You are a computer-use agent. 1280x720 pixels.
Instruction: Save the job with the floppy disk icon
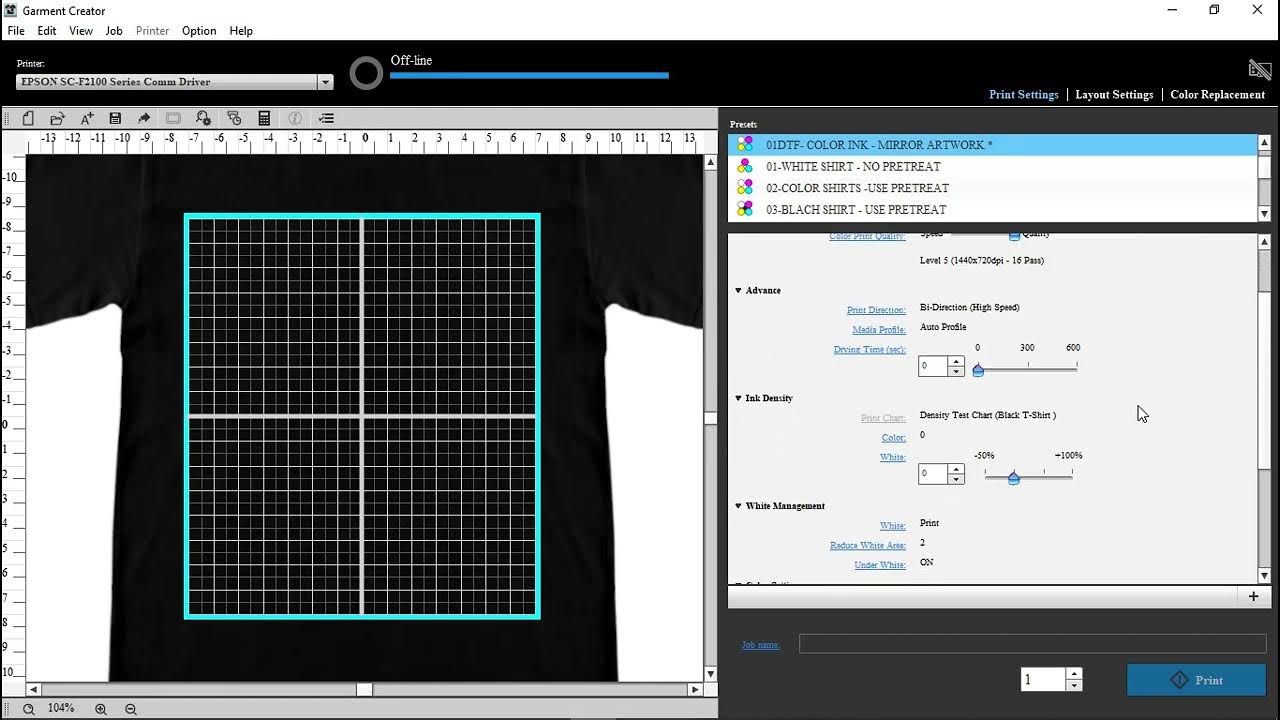point(115,118)
